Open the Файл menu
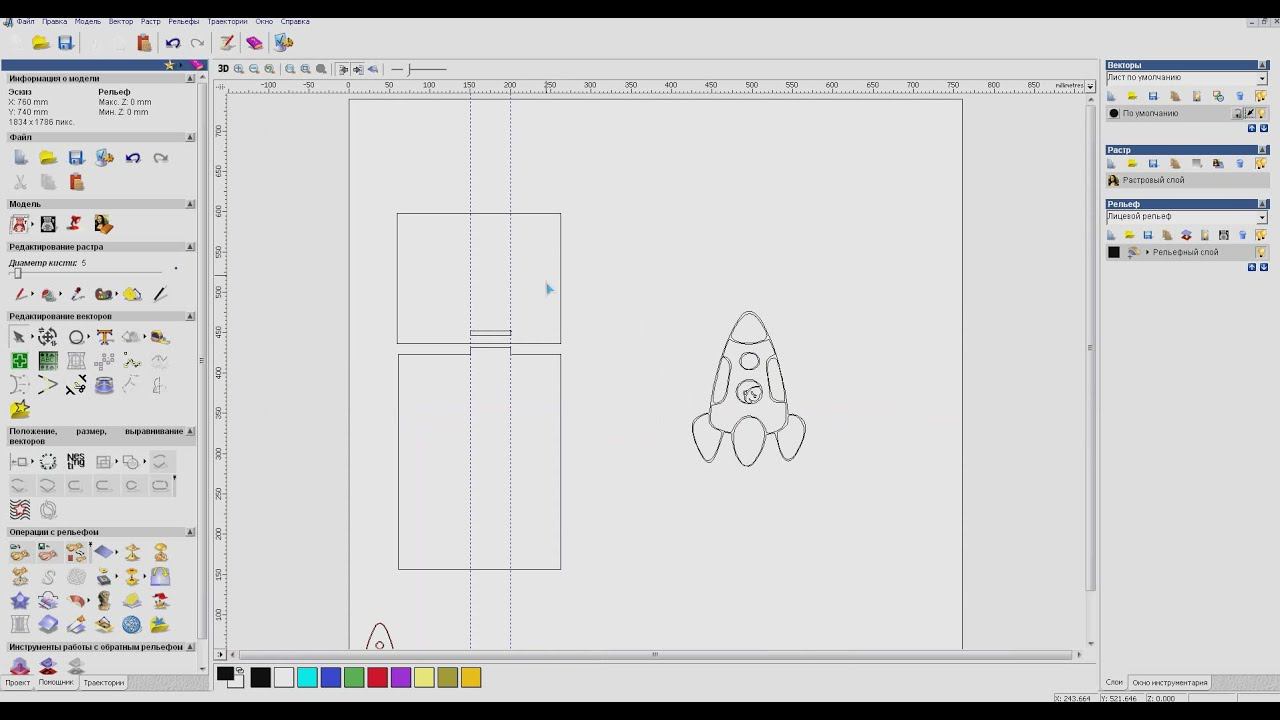 point(25,21)
